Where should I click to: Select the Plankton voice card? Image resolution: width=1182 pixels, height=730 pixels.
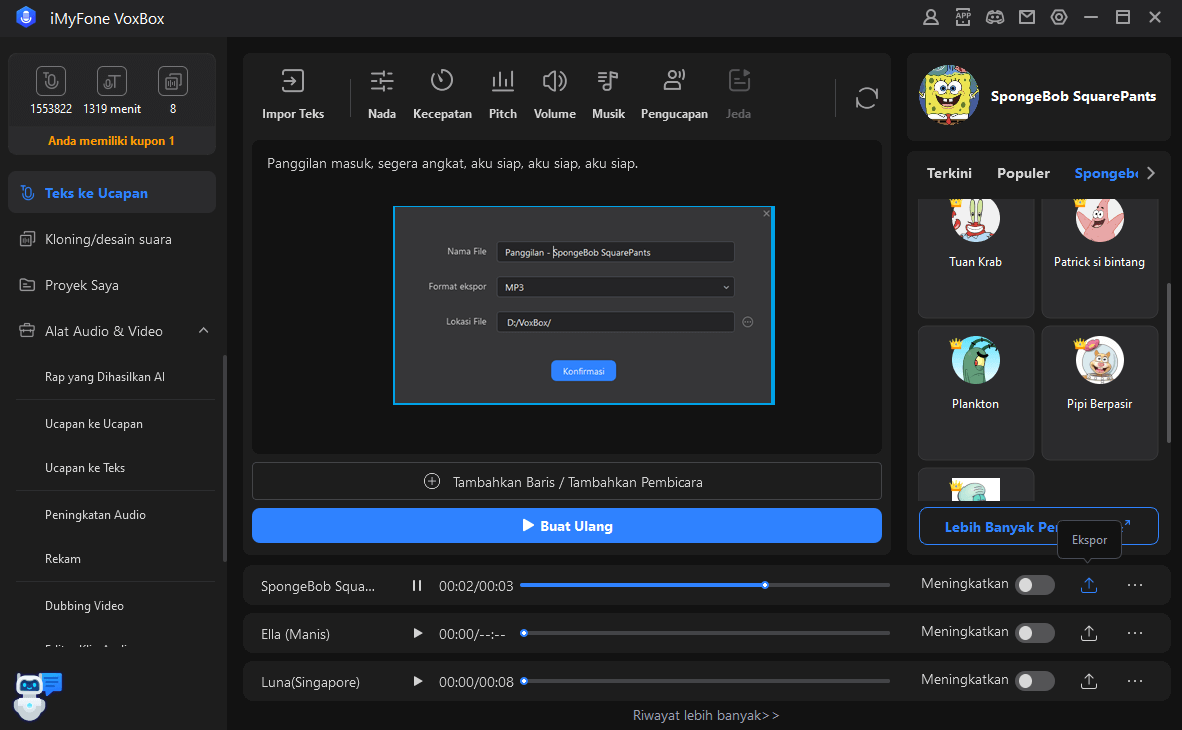click(x=975, y=393)
